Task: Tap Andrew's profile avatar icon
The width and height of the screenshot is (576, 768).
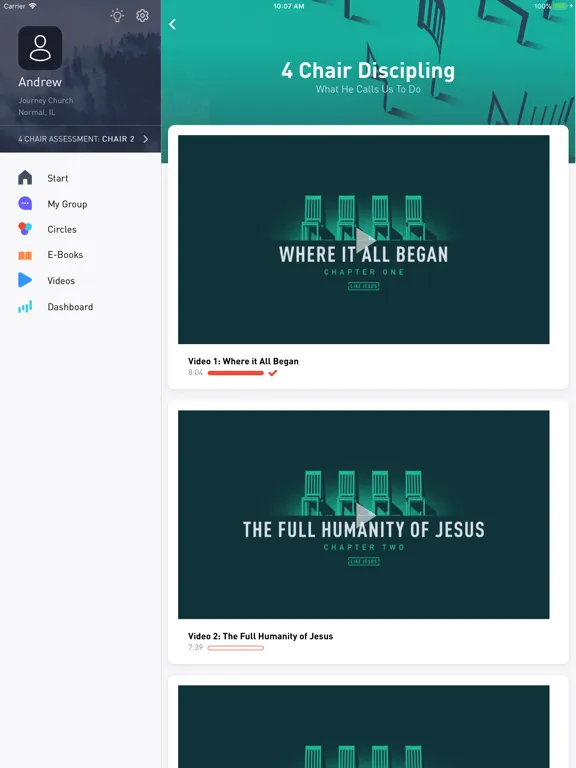Action: pos(40,48)
